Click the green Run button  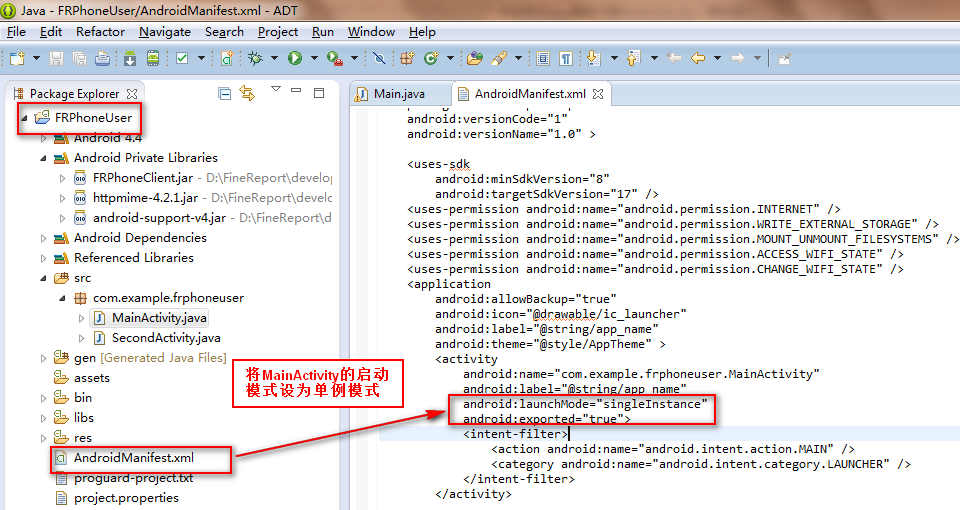[x=295, y=58]
